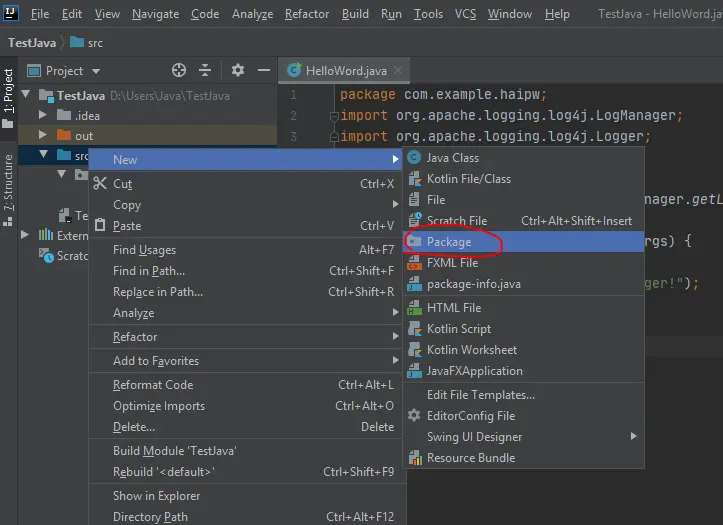Collapse the src folder node
Viewport: 723px width, 525px height.
[43, 154]
